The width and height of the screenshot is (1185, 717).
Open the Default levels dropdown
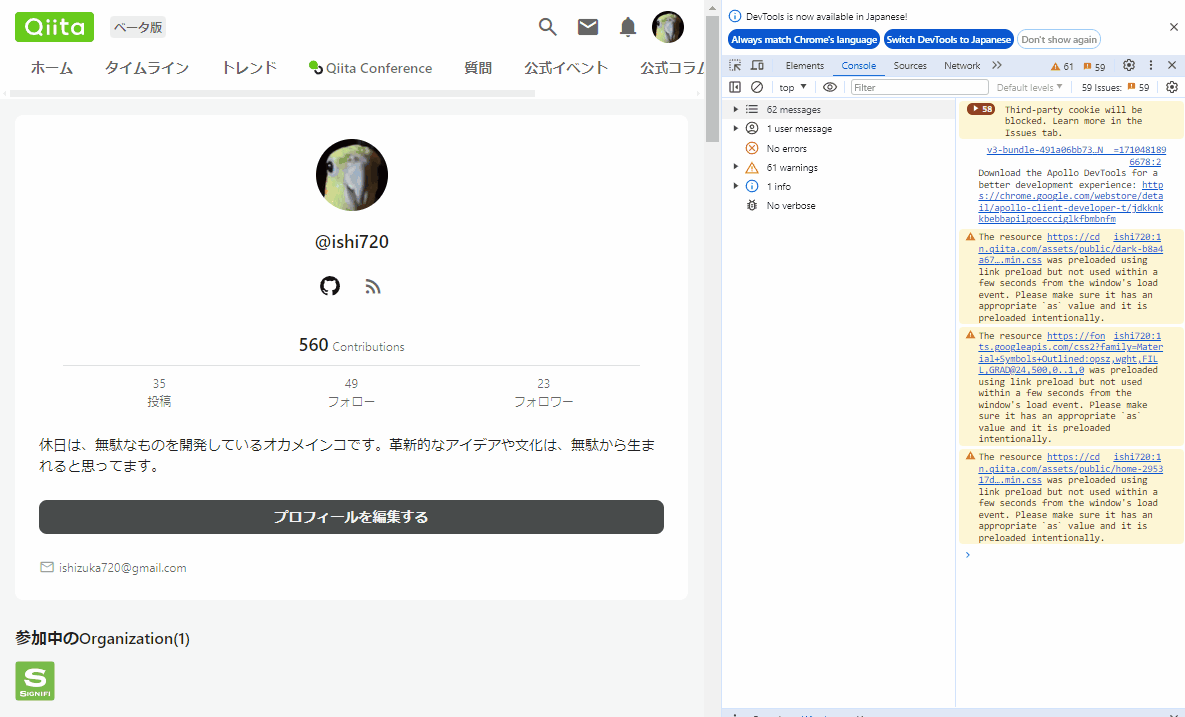click(1027, 87)
